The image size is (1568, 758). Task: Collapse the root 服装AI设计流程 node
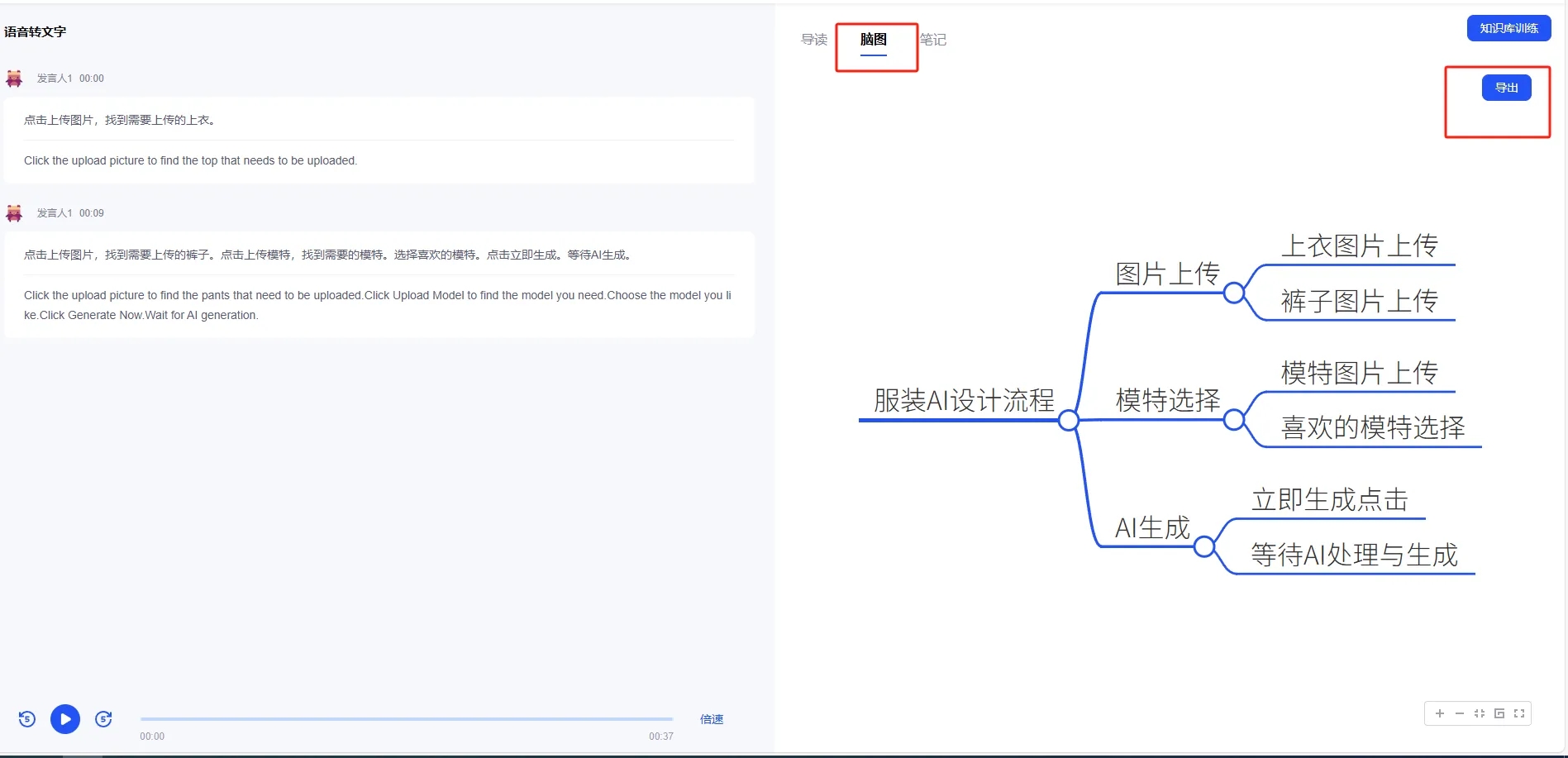click(1068, 421)
